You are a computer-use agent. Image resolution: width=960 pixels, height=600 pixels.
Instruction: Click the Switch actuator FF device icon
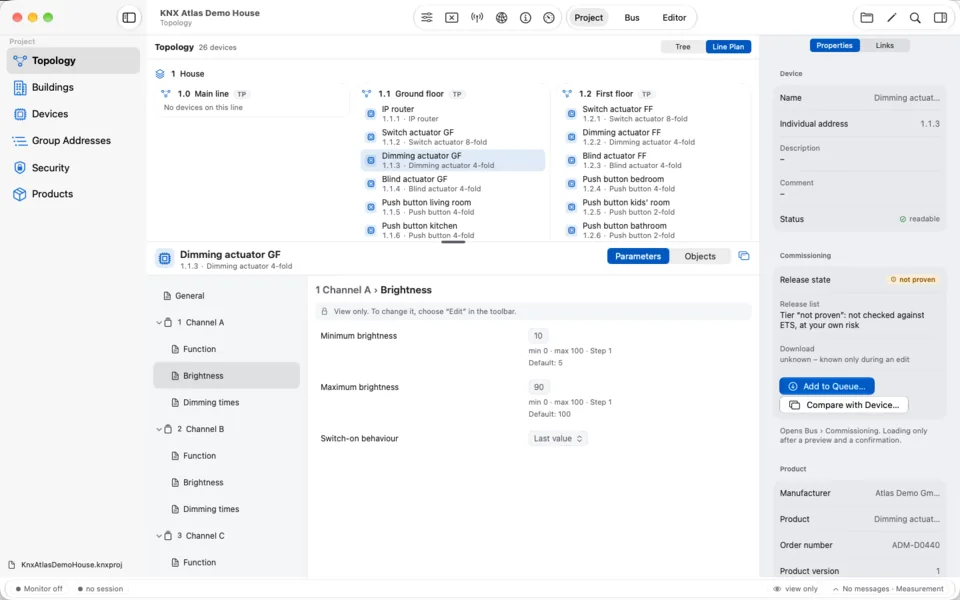pyautogui.click(x=571, y=114)
